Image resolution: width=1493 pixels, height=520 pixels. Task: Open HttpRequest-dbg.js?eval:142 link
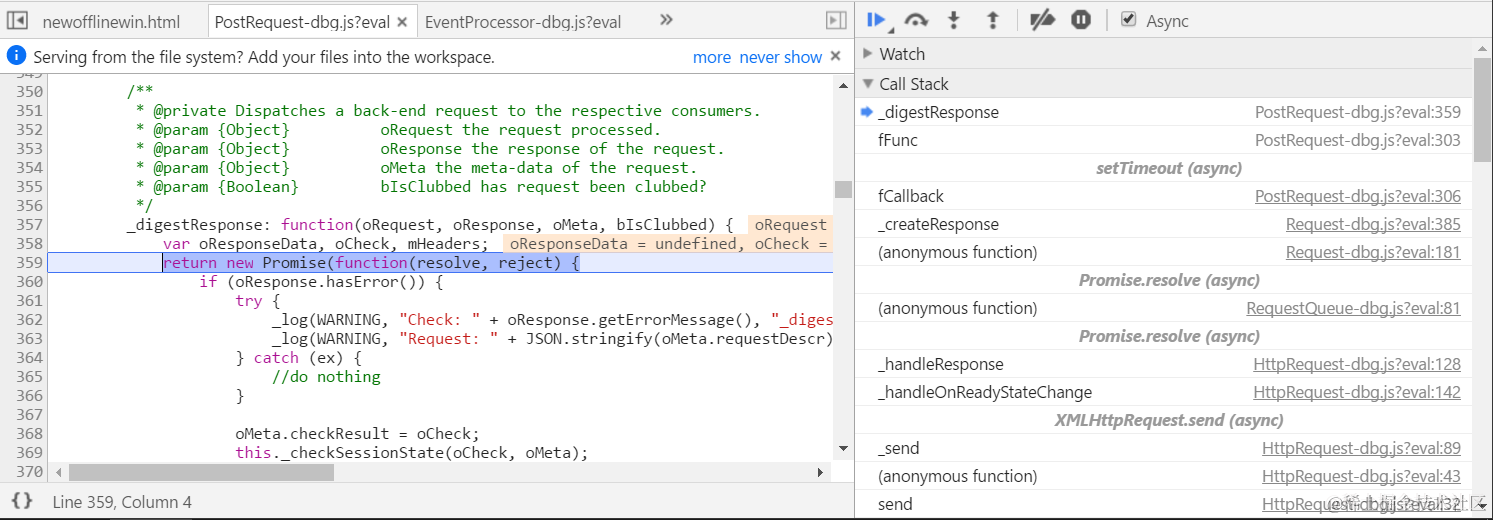1357,392
